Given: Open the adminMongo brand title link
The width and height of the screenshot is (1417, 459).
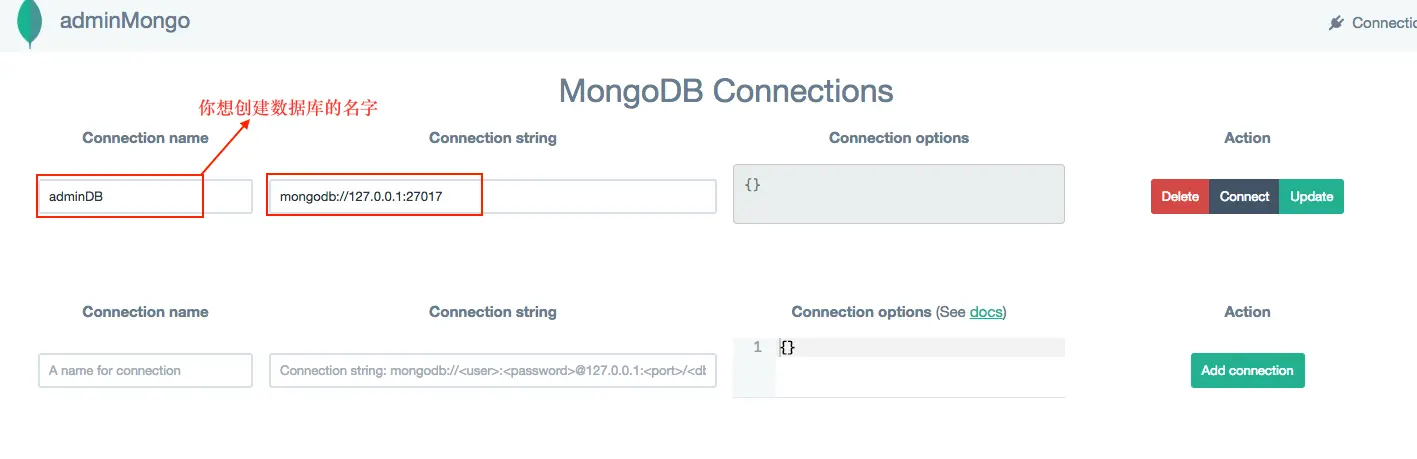Looking at the screenshot, I should 125,20.
